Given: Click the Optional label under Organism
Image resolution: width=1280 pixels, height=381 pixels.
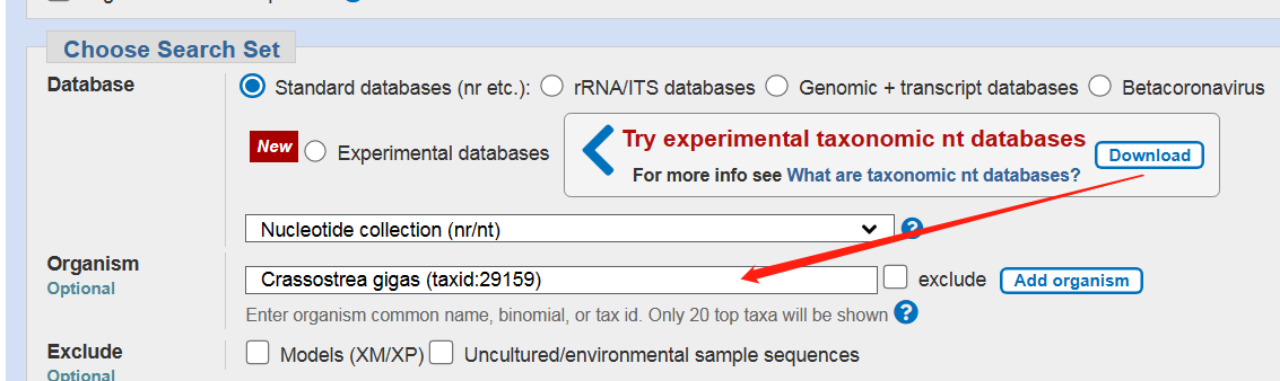Looking at the screenshot, I should (81, 289).
